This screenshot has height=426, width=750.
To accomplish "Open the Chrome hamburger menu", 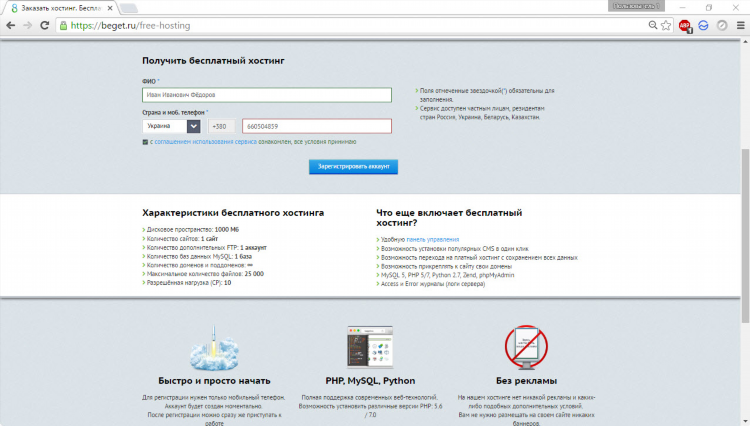I will (x=740, y=25).
